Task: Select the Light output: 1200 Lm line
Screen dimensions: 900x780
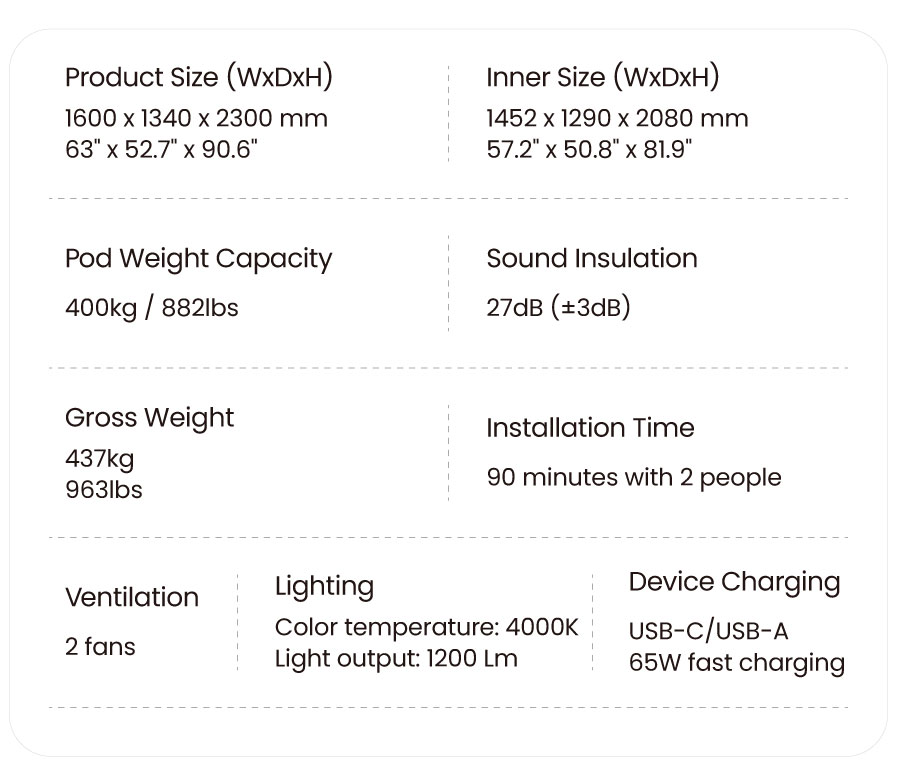Action: (x=396, y=659)
